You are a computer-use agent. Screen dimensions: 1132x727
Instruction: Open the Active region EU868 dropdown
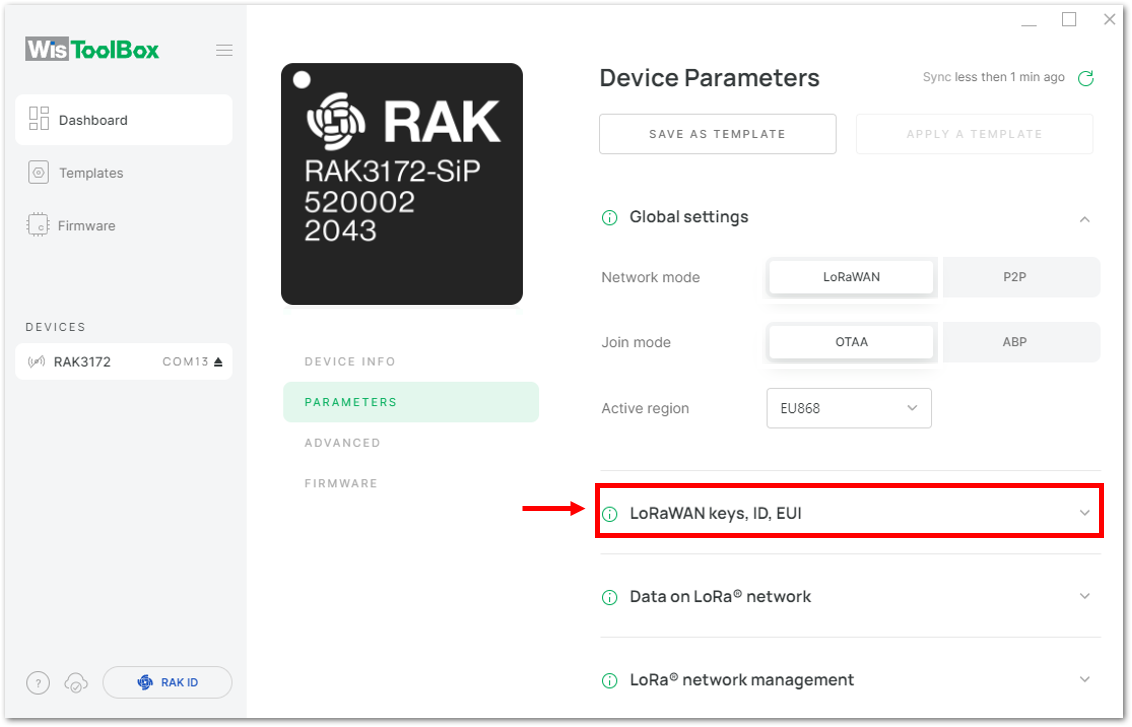pos(849,408)
